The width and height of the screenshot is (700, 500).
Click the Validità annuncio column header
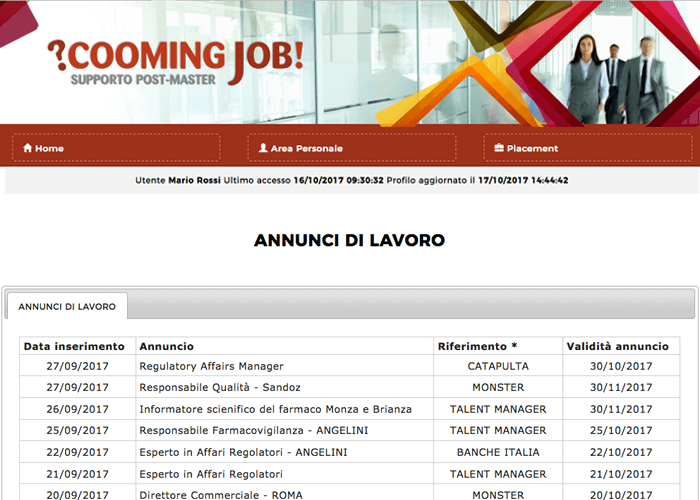617,346
